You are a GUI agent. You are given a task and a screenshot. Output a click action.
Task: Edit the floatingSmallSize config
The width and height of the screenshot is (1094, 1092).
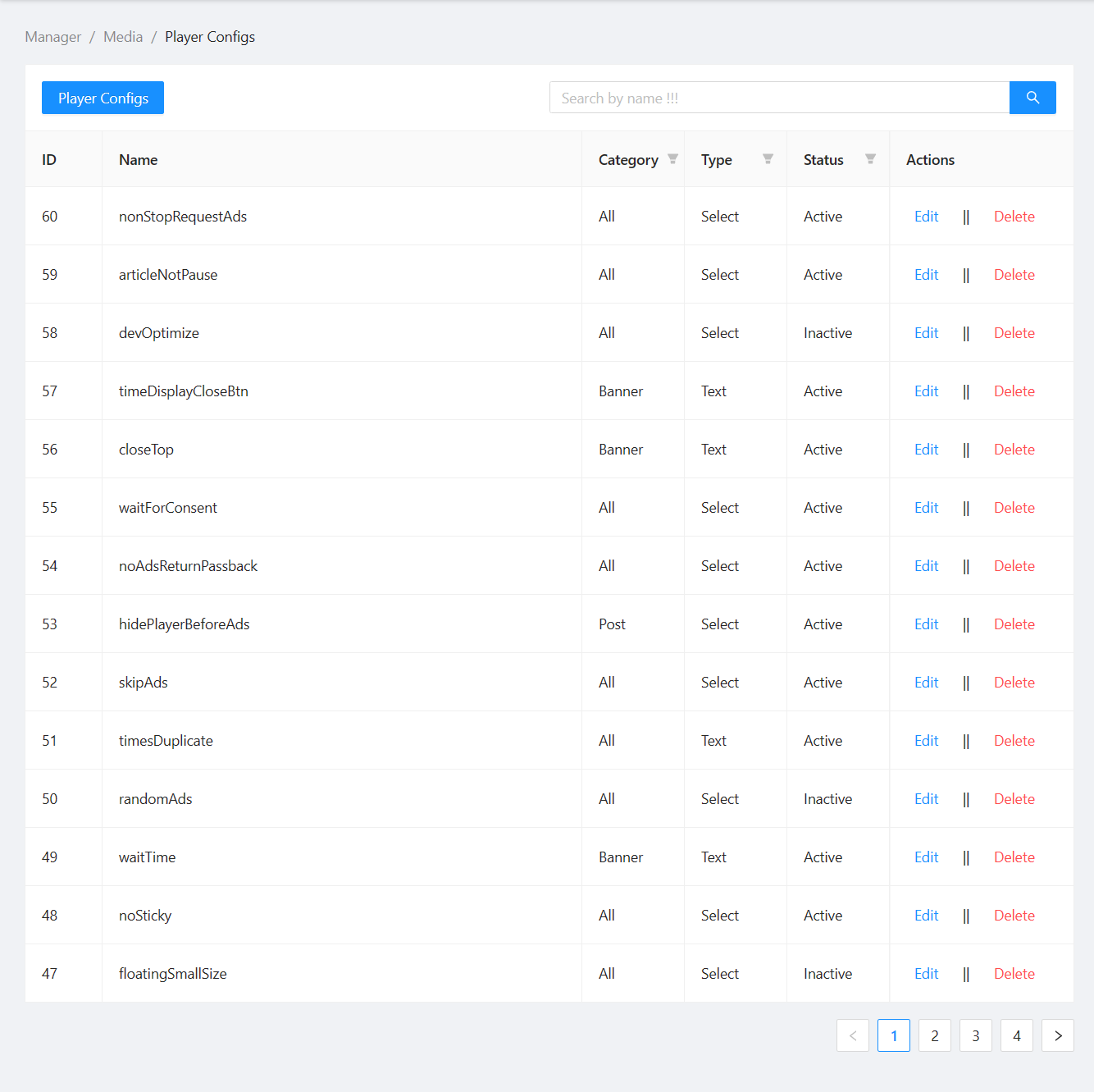tap(927, 974)
